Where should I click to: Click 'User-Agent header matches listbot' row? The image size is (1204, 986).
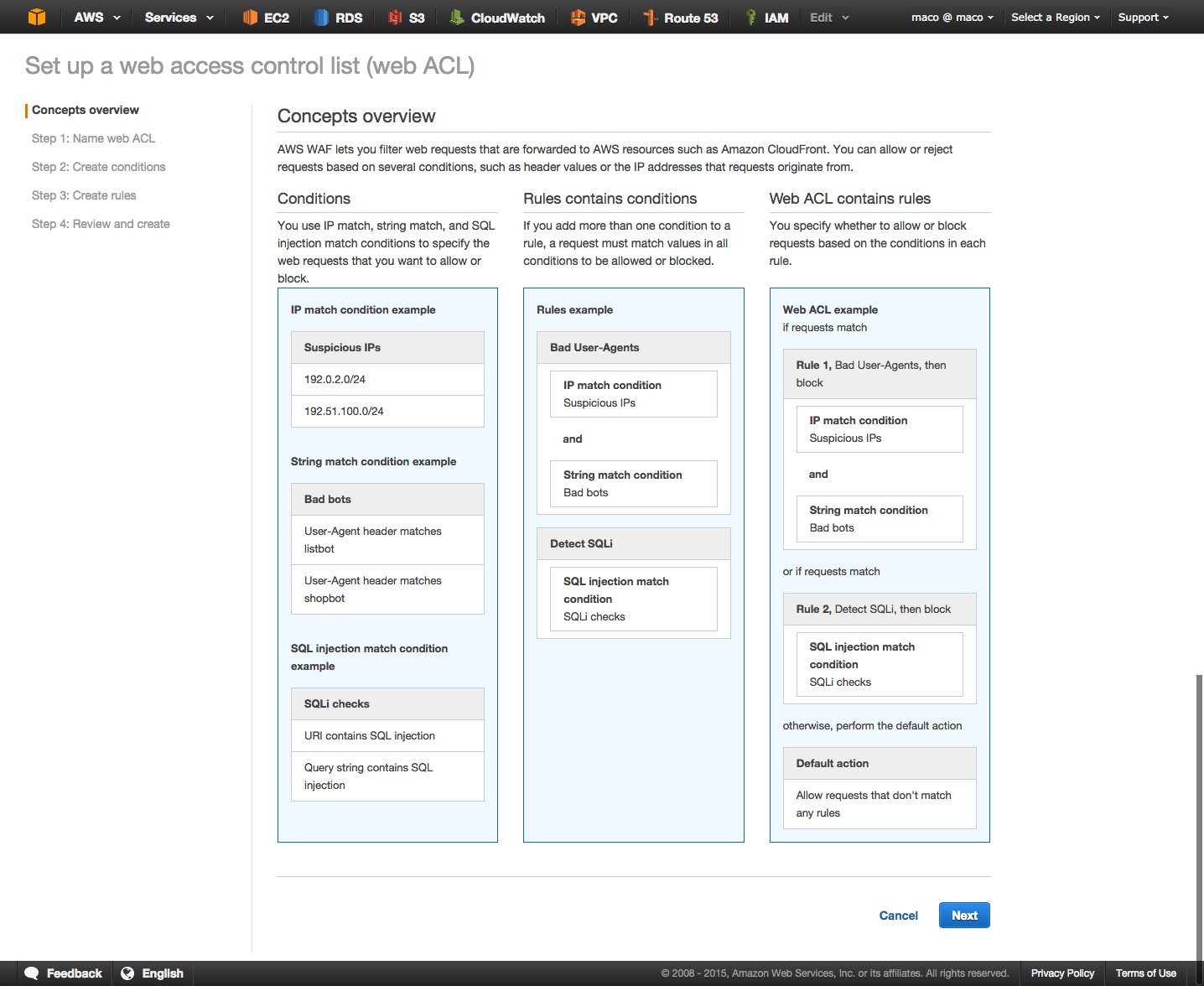click(x=387, y=540)
